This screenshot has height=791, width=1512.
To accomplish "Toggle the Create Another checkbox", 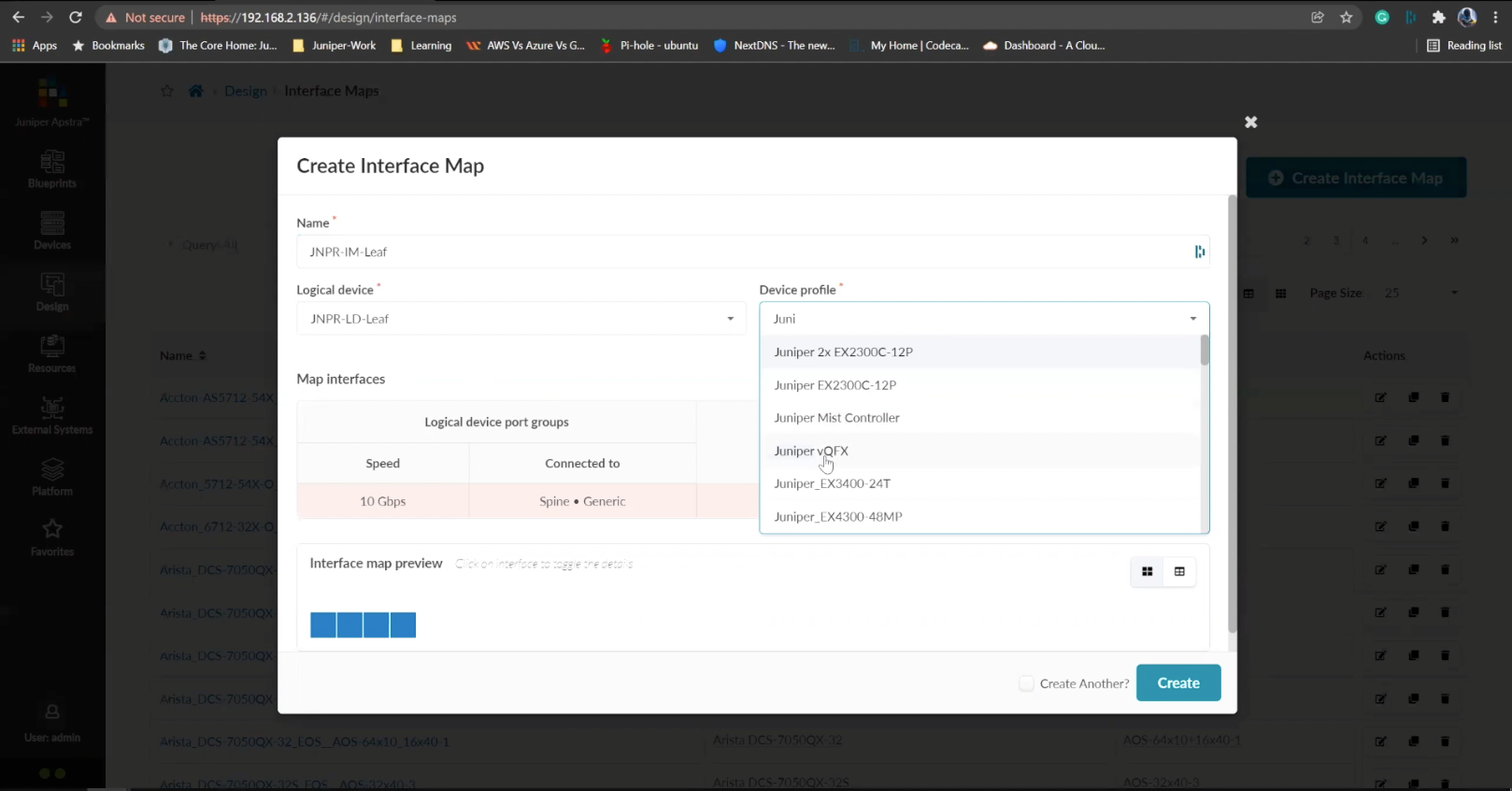I will click(x=1027, y=683).
